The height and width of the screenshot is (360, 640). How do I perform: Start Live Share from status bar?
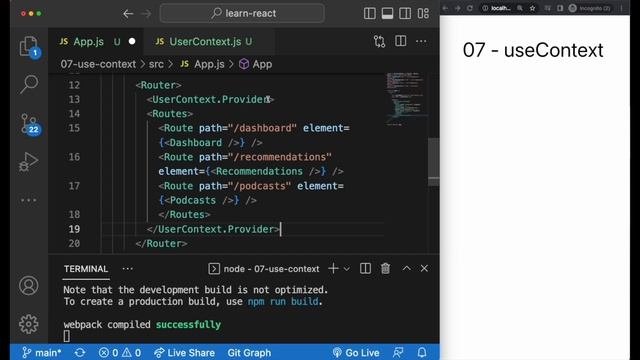click(184, 353)
